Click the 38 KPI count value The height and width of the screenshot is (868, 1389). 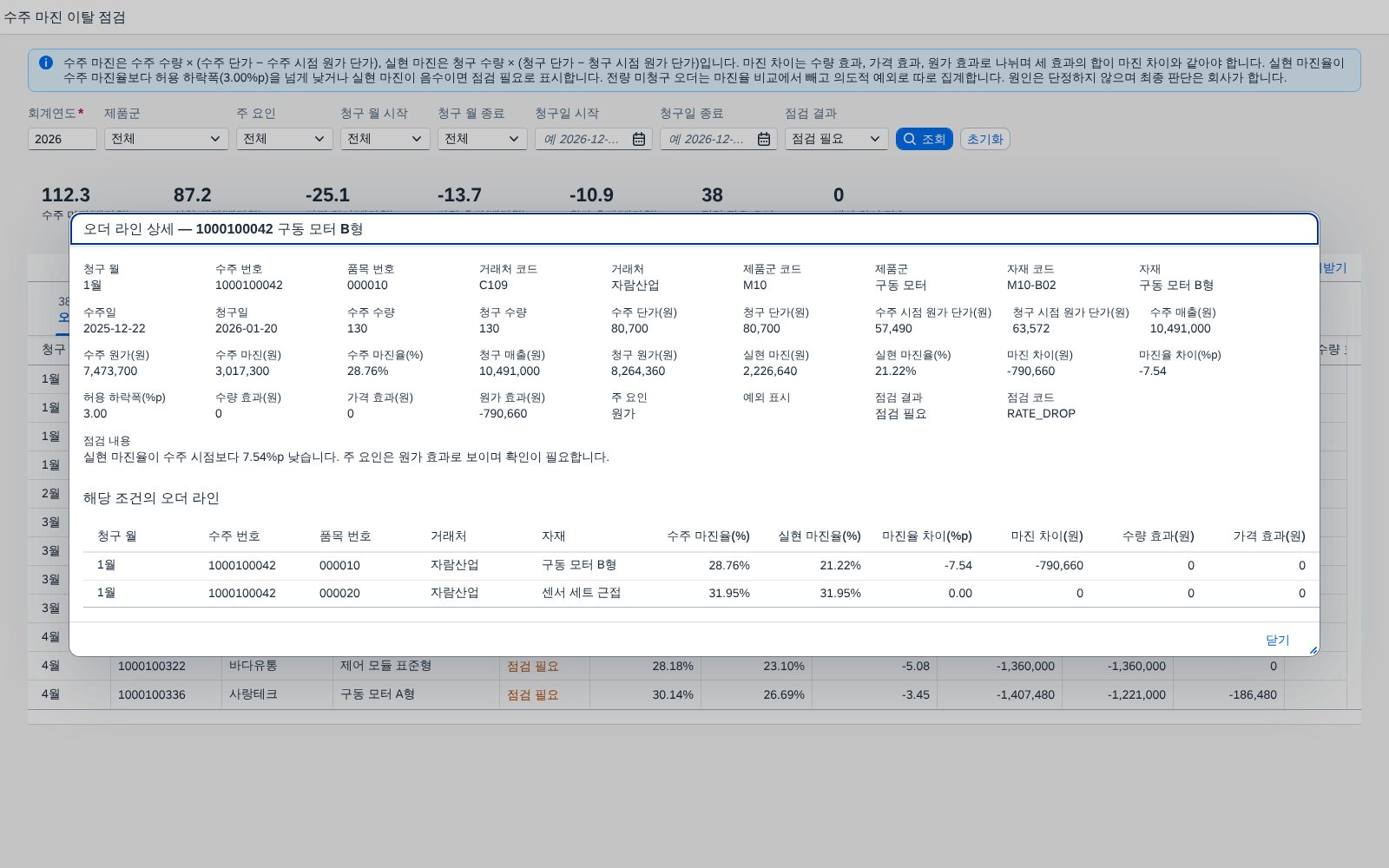(x=712, y=195)
